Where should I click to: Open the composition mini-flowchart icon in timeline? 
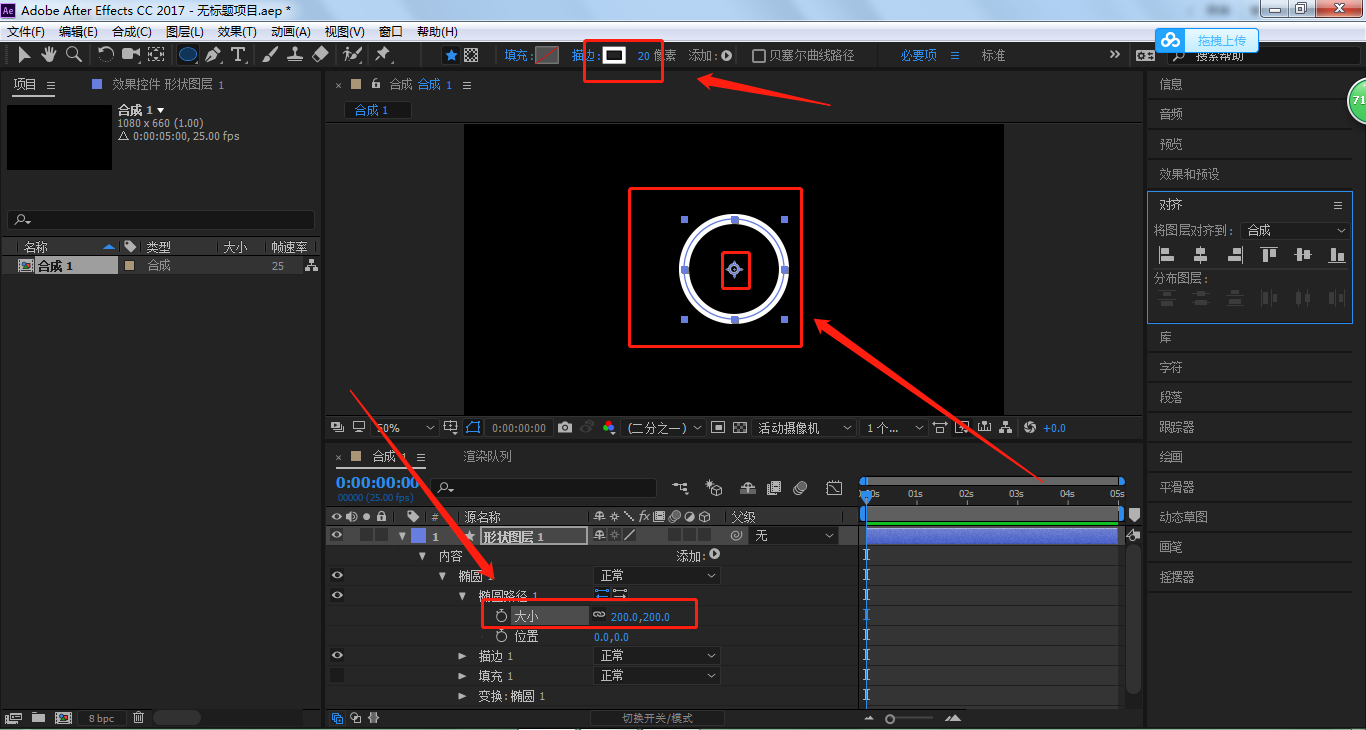pyautogui.click(x=681, y=488)
